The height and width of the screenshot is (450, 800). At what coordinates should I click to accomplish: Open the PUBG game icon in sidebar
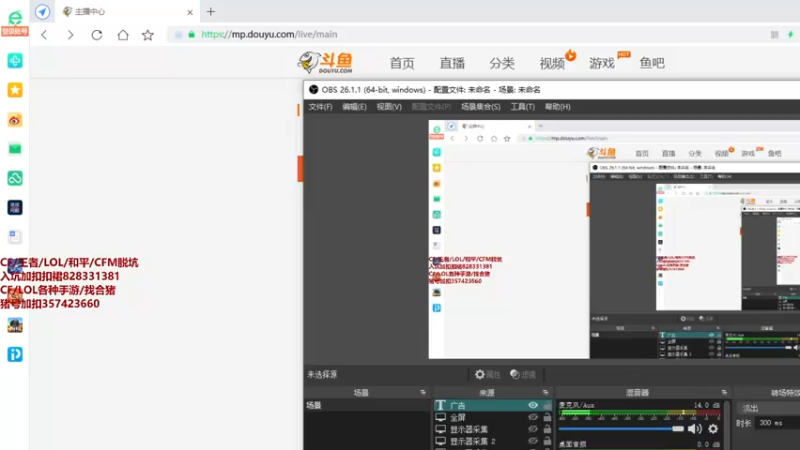tap(15, 325)
